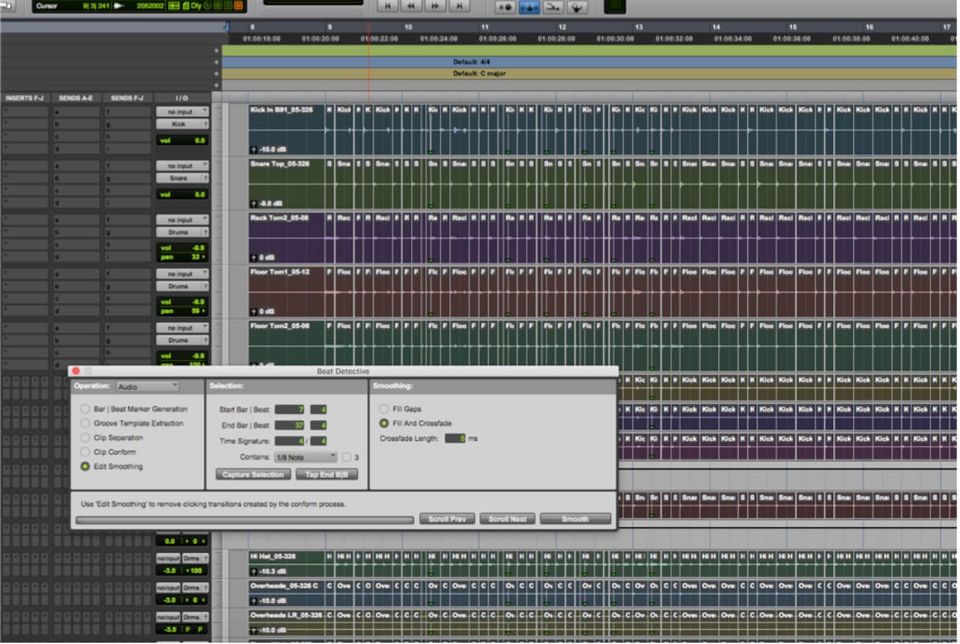Toggle the highlighted blue toolbar button
This screenshot has width=960, height=644.
[x=529, y=7]
